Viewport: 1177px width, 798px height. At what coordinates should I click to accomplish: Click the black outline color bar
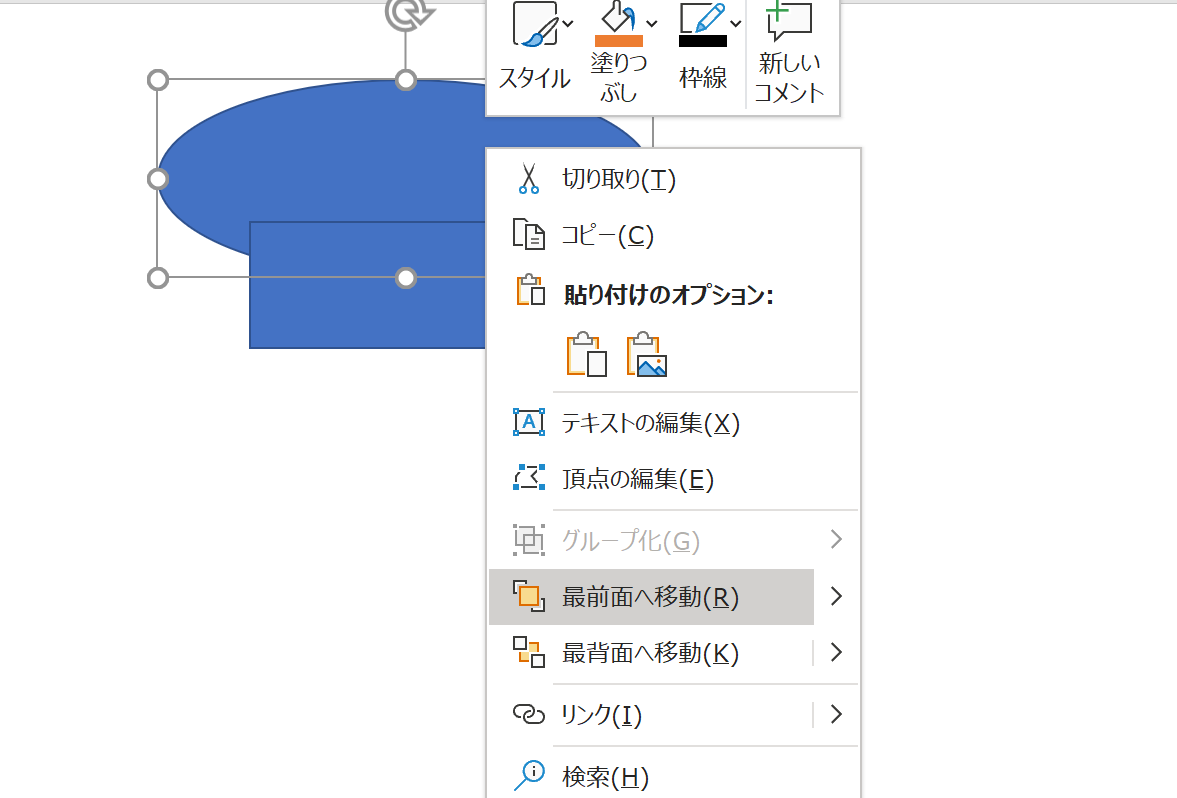pyautogui.click(x=703, y=41)
